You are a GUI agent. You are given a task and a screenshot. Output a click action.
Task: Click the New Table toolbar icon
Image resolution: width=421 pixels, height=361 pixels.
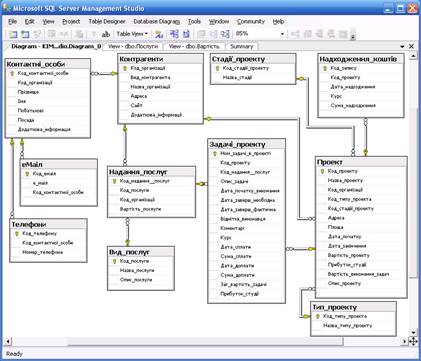click(13, 34)
